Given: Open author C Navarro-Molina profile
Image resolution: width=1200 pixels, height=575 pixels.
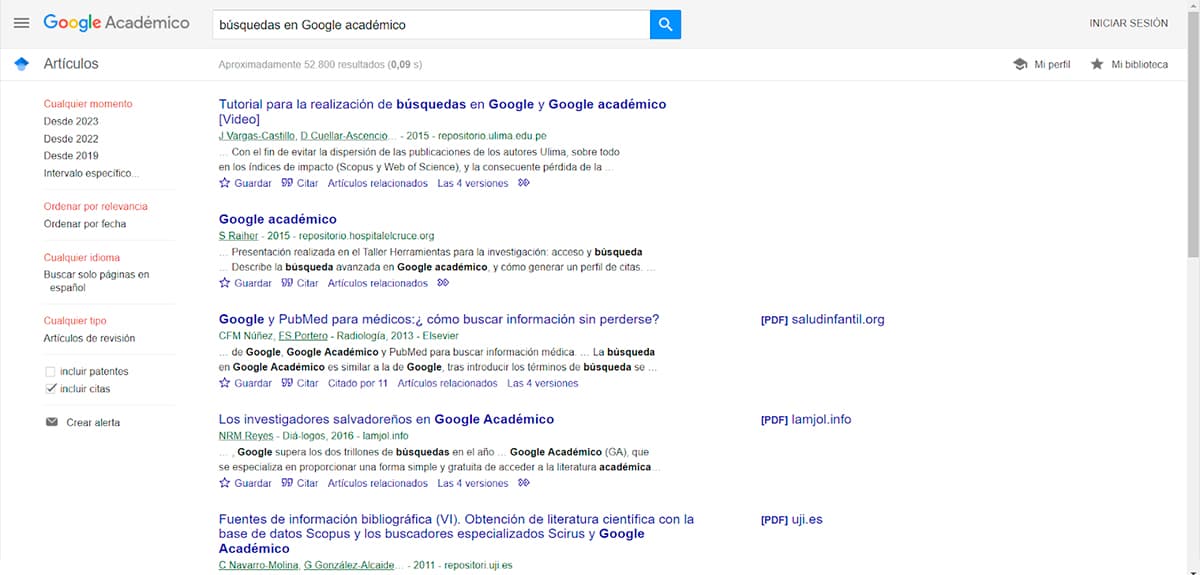Looking at the screenshot, I should pyautogui.click(x=258, y=566).
